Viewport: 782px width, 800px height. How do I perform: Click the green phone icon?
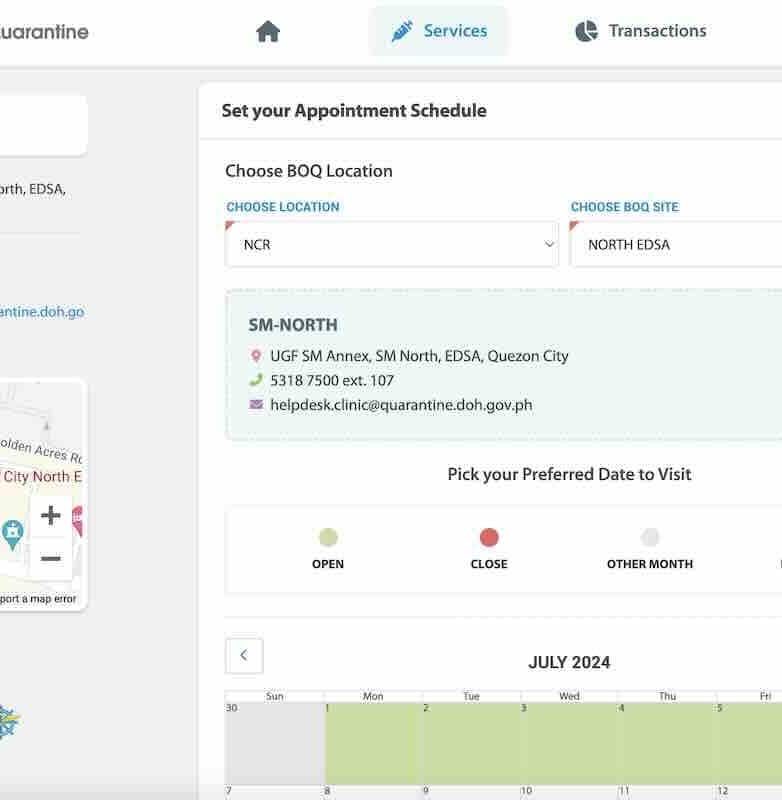tap(256, 380)
